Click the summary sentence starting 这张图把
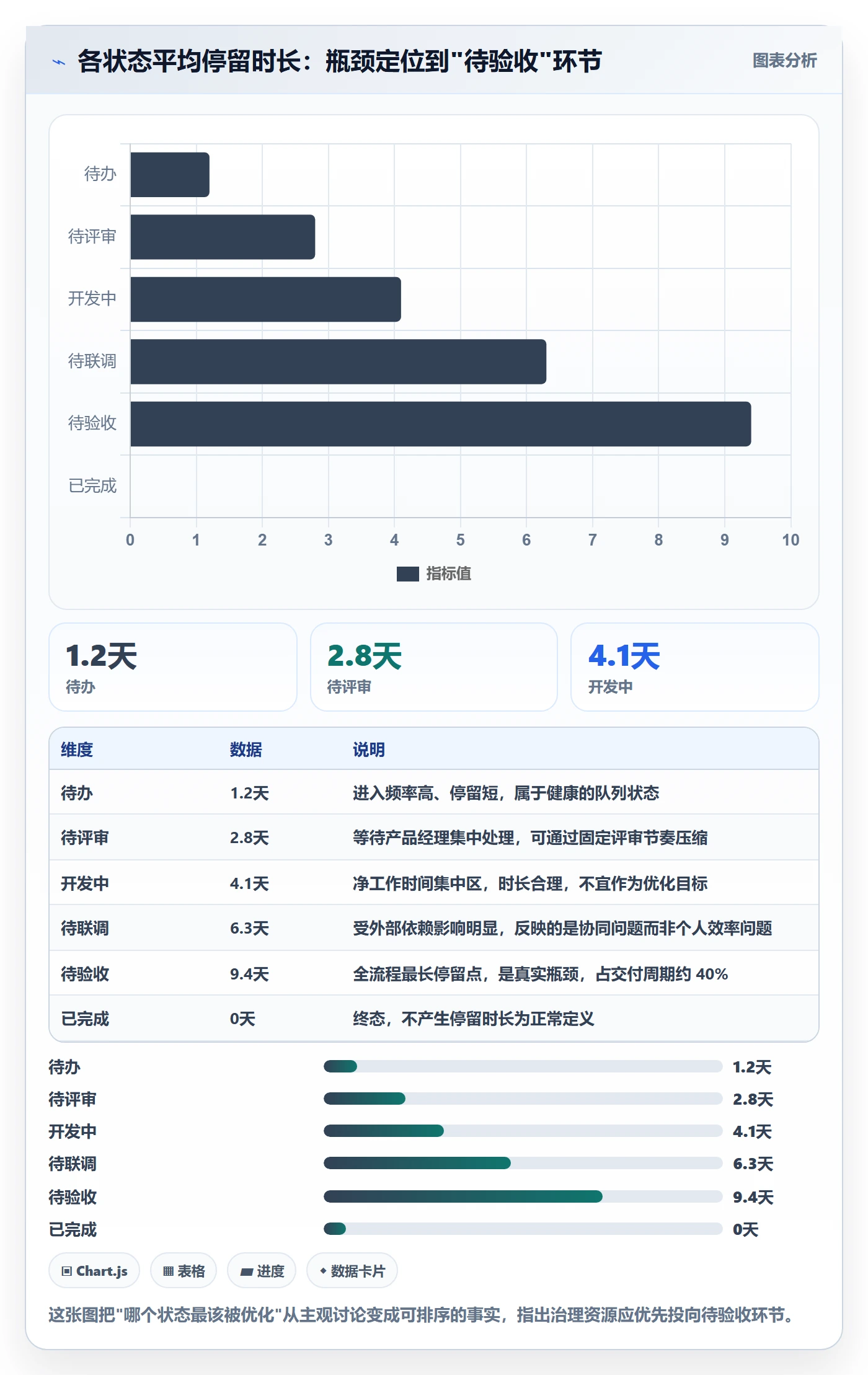The width and height of the screenshot is (868, 1375). (x=423, y=1315)
